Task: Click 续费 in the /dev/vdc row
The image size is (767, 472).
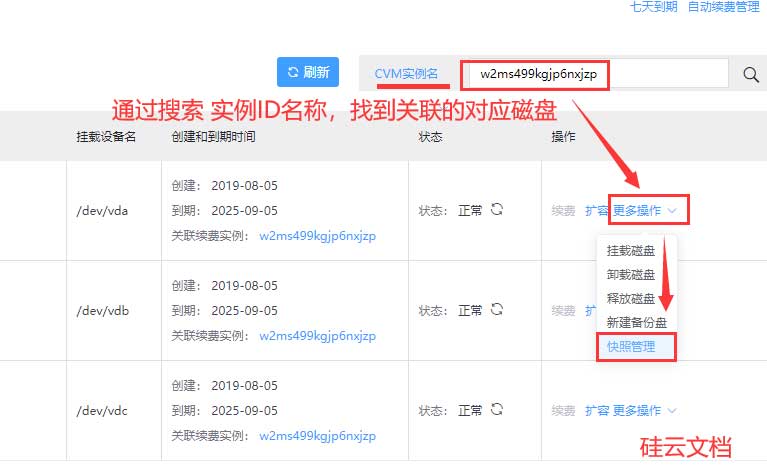Action: tap(563, 410)
